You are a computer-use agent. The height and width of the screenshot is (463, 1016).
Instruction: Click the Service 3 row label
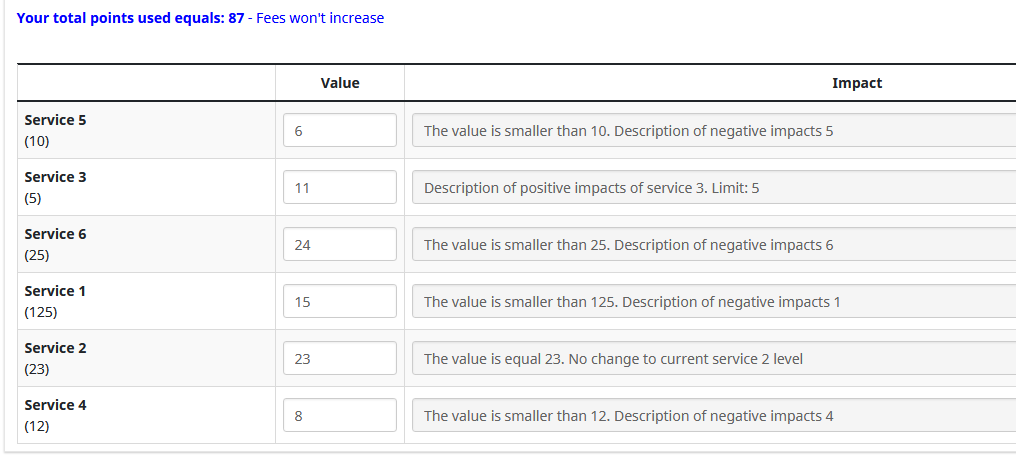pos(56,177)
